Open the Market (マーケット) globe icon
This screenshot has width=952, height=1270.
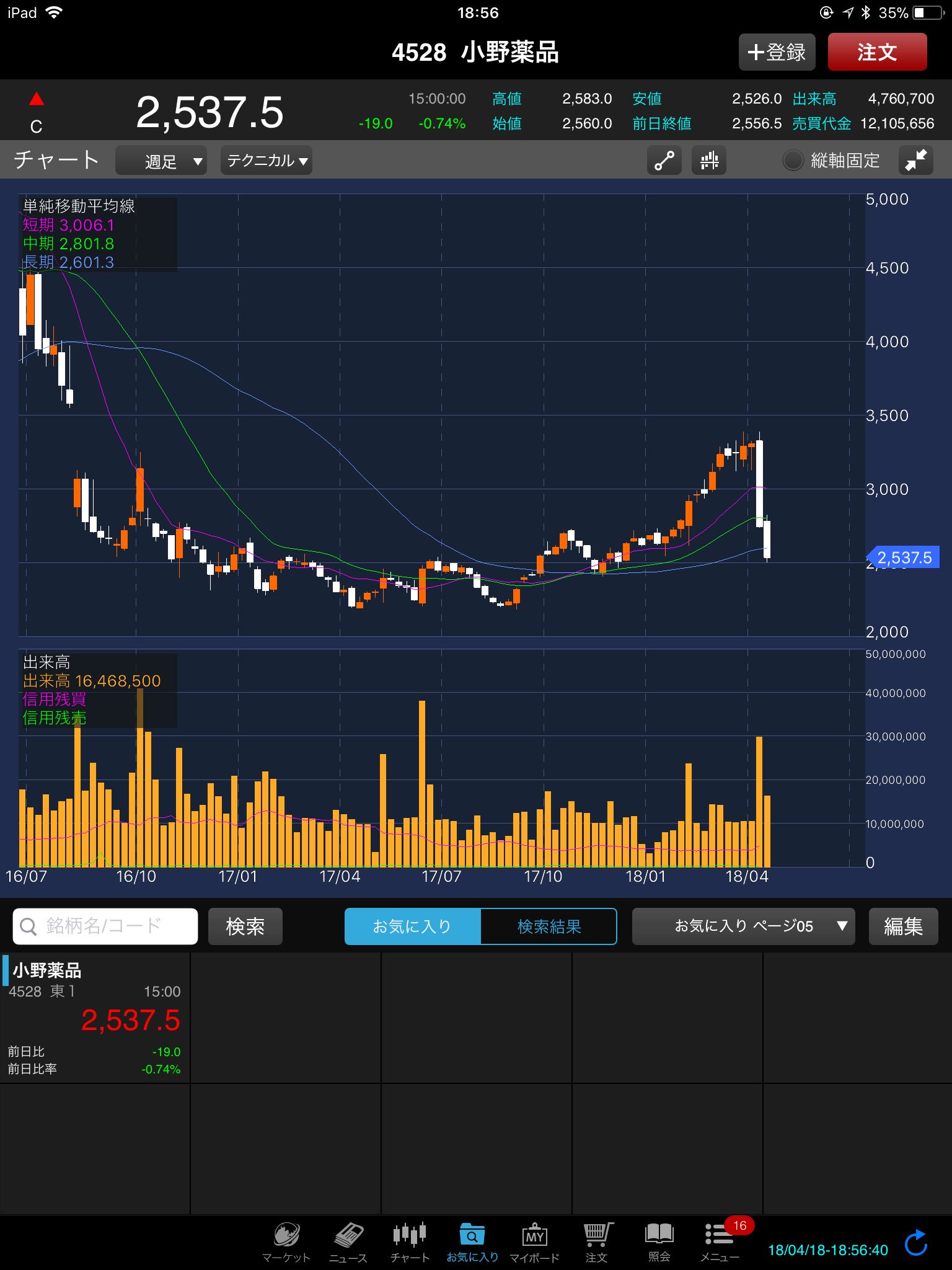(286, 1242)
